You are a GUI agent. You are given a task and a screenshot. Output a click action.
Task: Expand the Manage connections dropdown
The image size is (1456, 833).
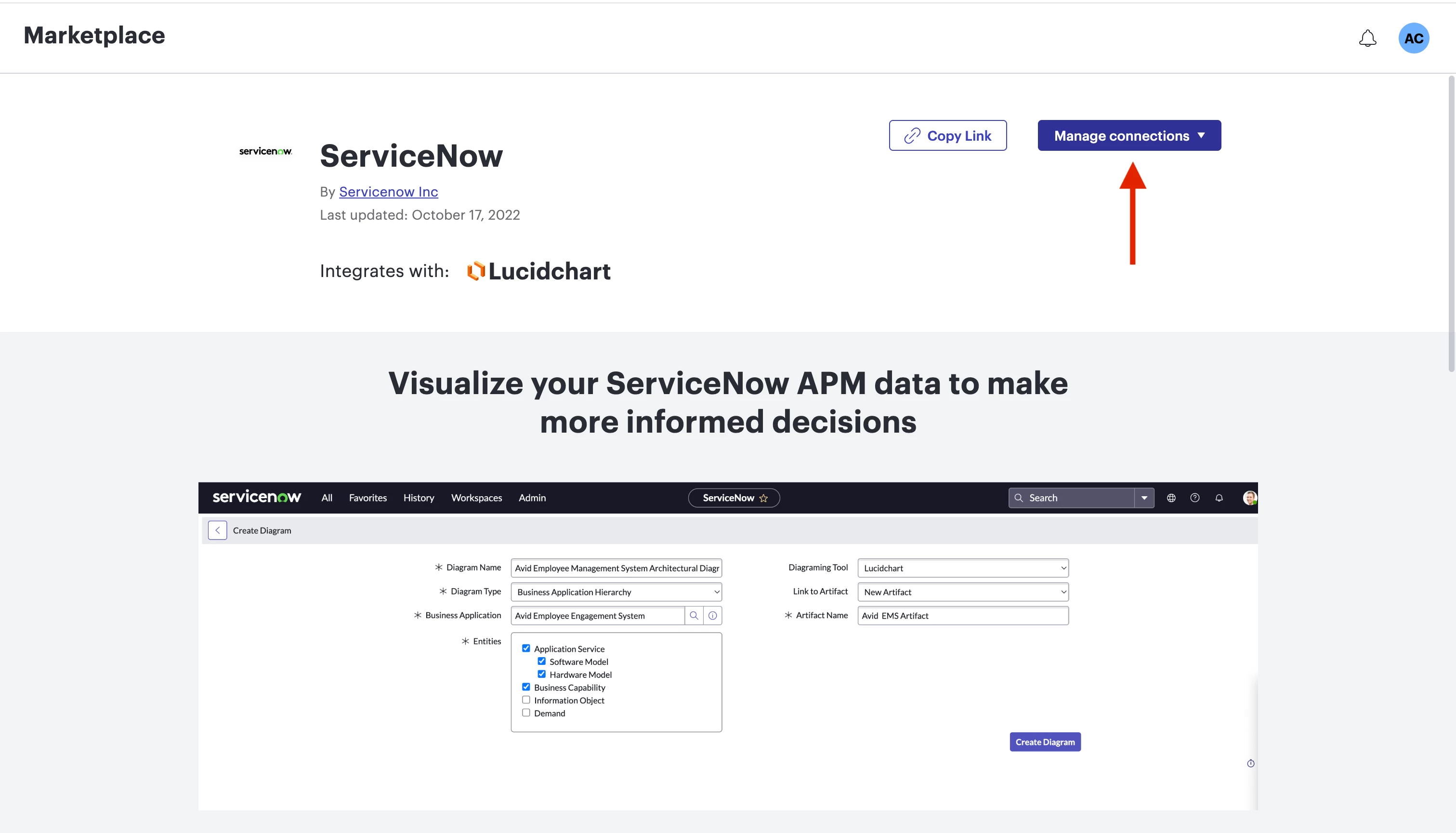click(x=1129, y=135)
